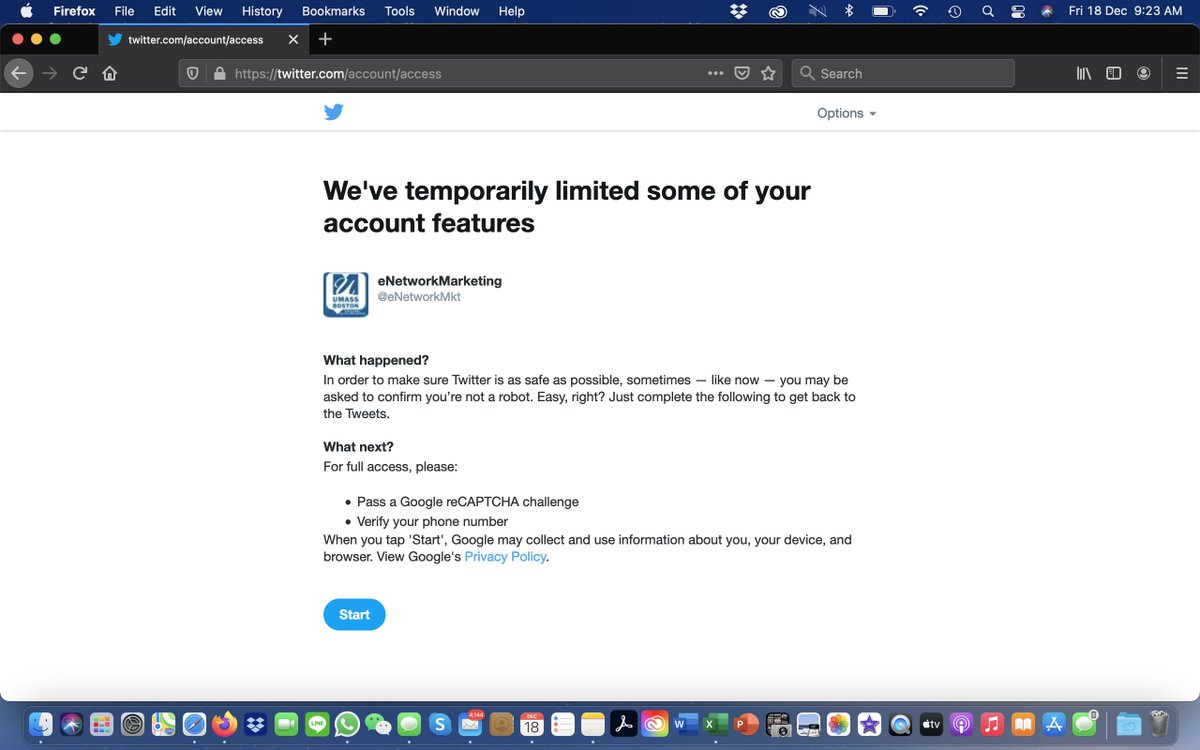Open the Tools menu
This screenshot has width=1200, height=750.
tap(399, 11)
